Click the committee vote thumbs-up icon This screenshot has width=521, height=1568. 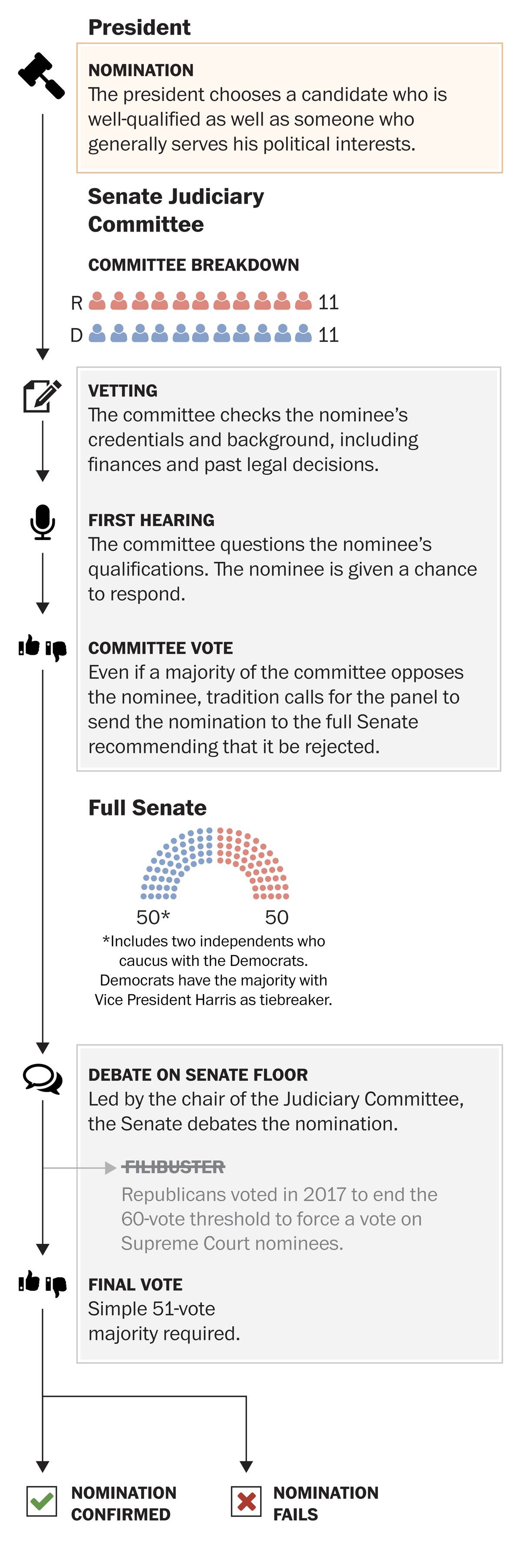(x=29, y=645)
